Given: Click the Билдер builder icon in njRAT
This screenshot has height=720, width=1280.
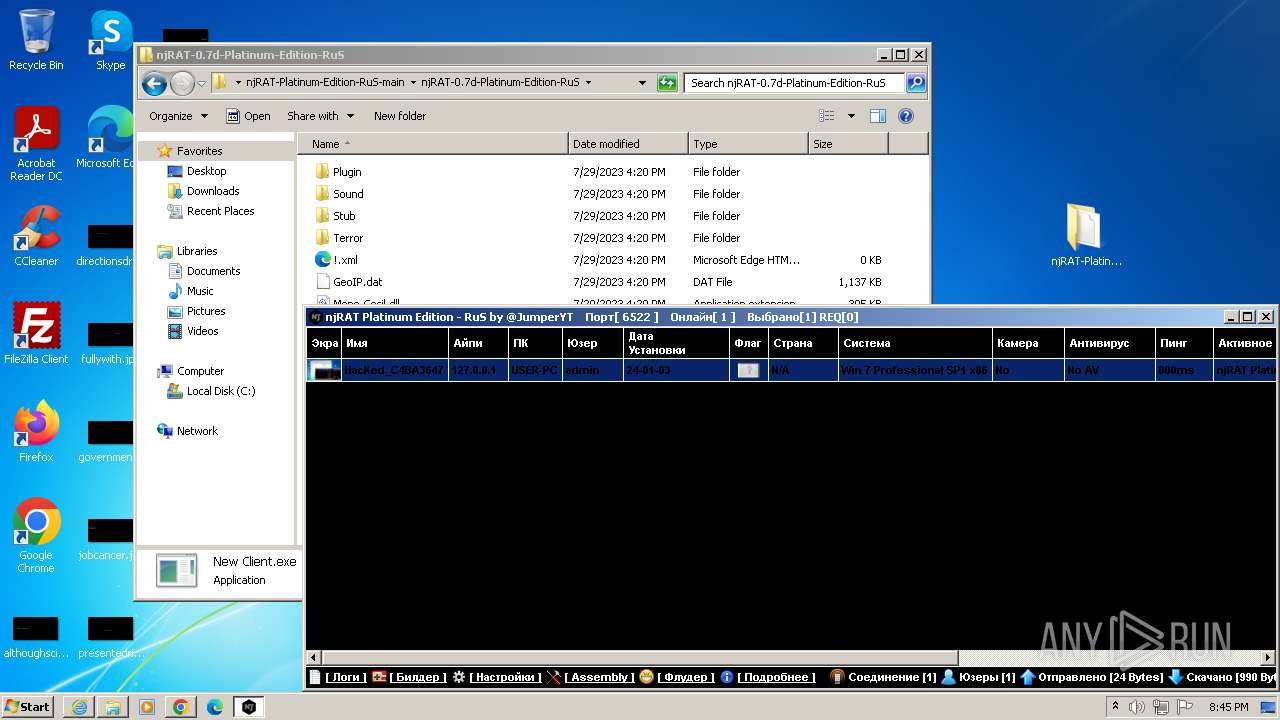Looking at the screenshot, I should click(x=379, y=677).
